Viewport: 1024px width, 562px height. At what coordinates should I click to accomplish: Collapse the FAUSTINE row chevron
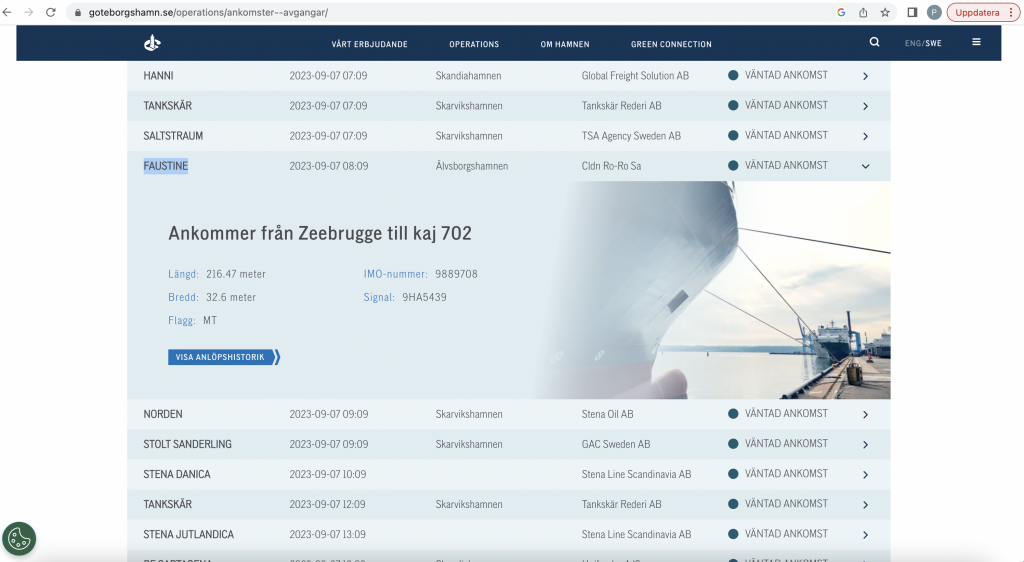tap(865, 166)
